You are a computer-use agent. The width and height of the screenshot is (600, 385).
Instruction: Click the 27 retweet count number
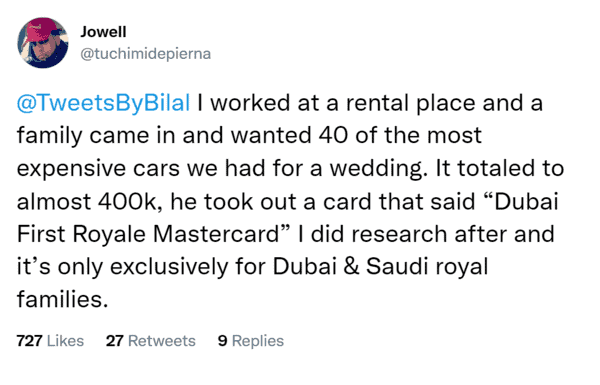pos(114,341)
